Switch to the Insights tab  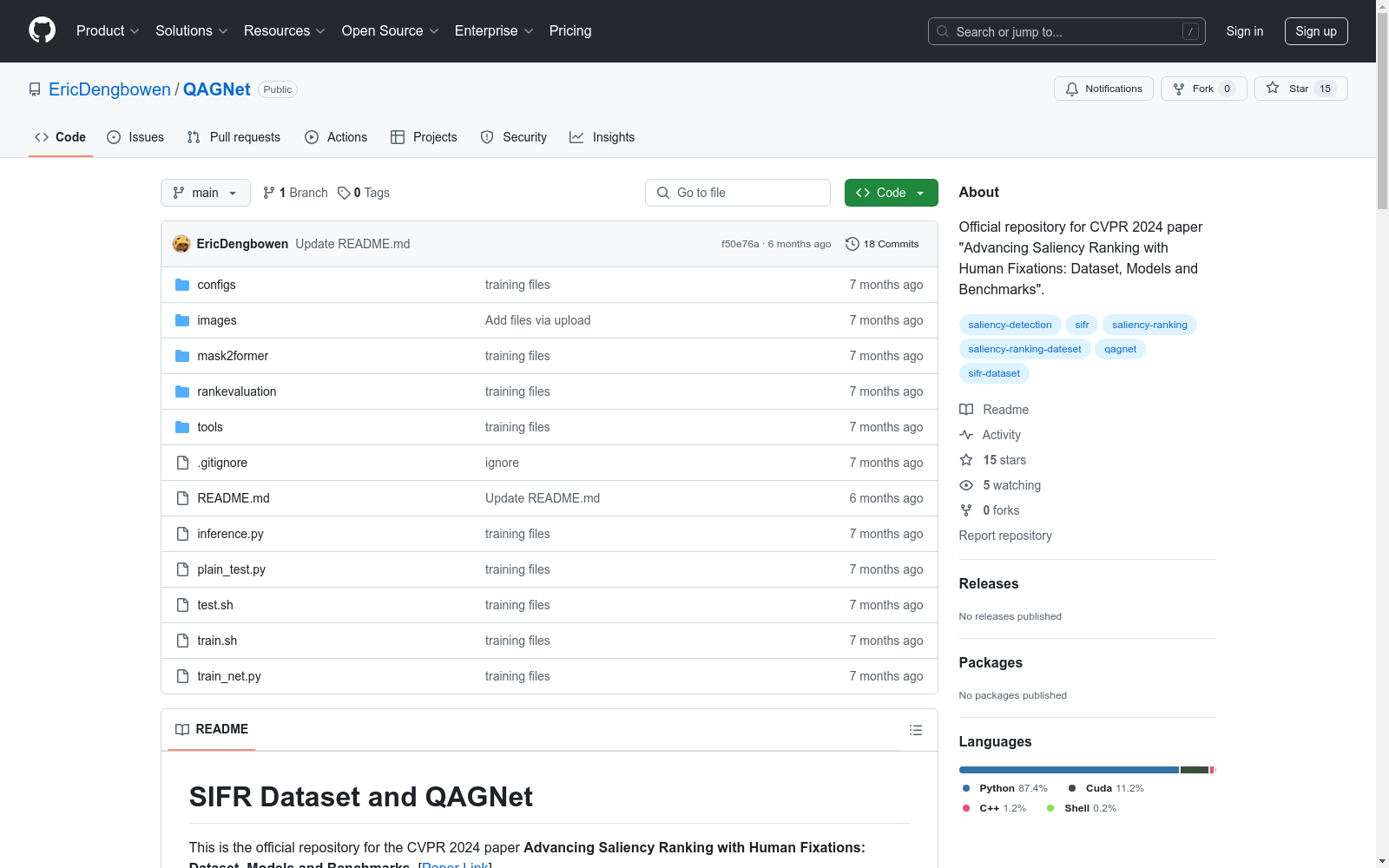click(x=602, y=137)
